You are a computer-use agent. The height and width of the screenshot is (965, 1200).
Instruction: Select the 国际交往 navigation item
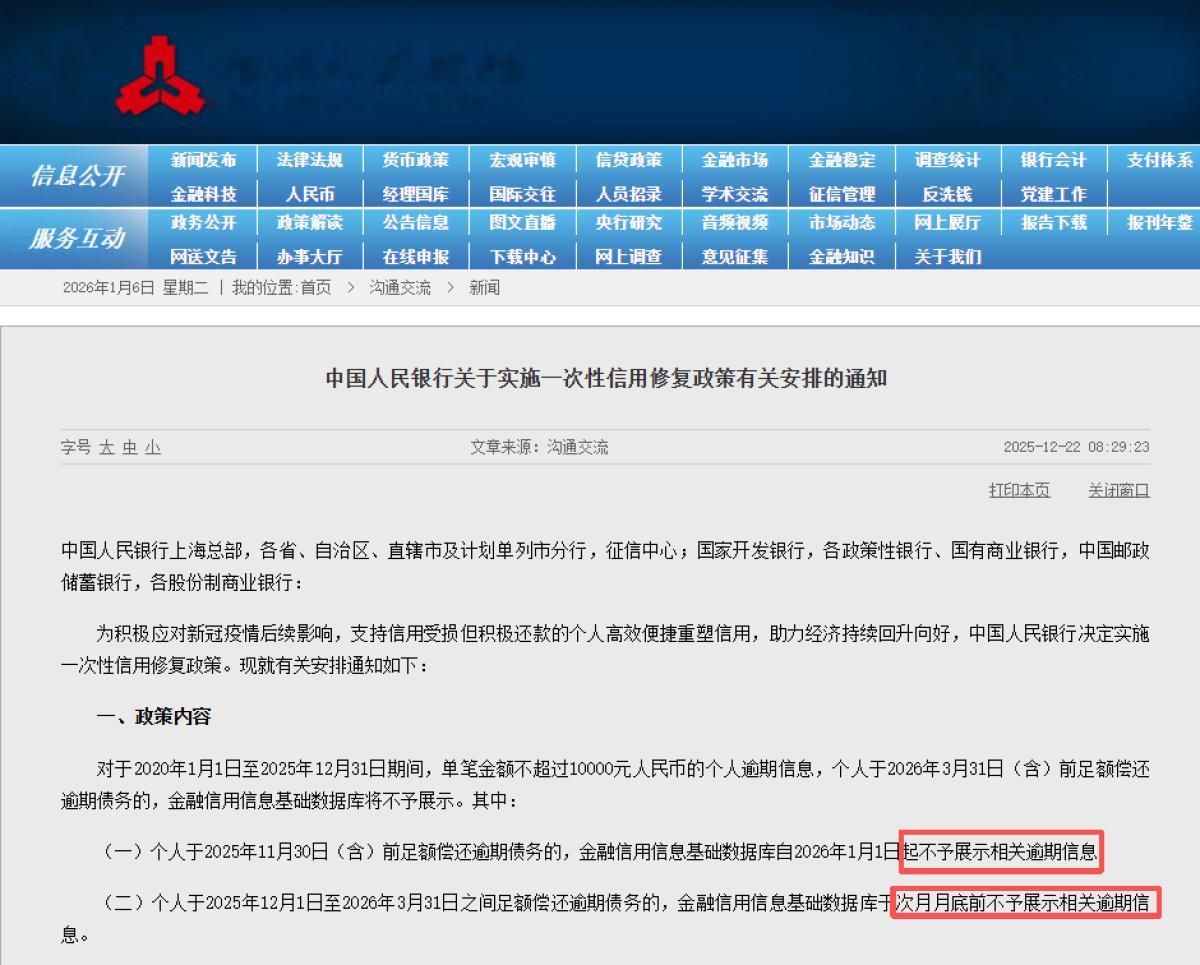click(522, 194)
